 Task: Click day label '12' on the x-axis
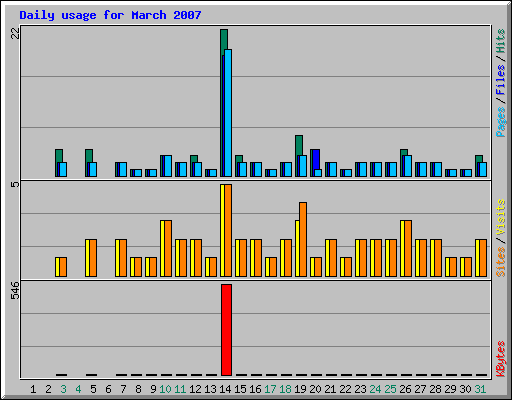pyautogui.click(x=195, y=389)
